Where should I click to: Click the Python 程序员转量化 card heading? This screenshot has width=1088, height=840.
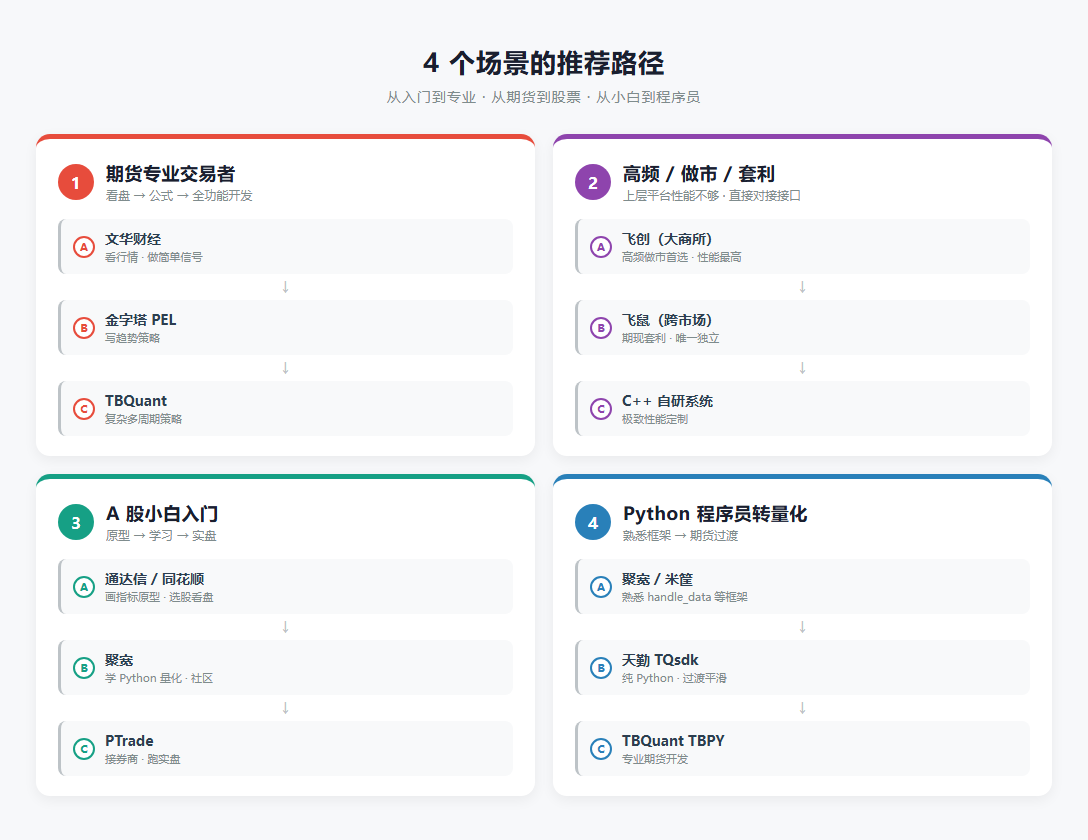point(715,514)
